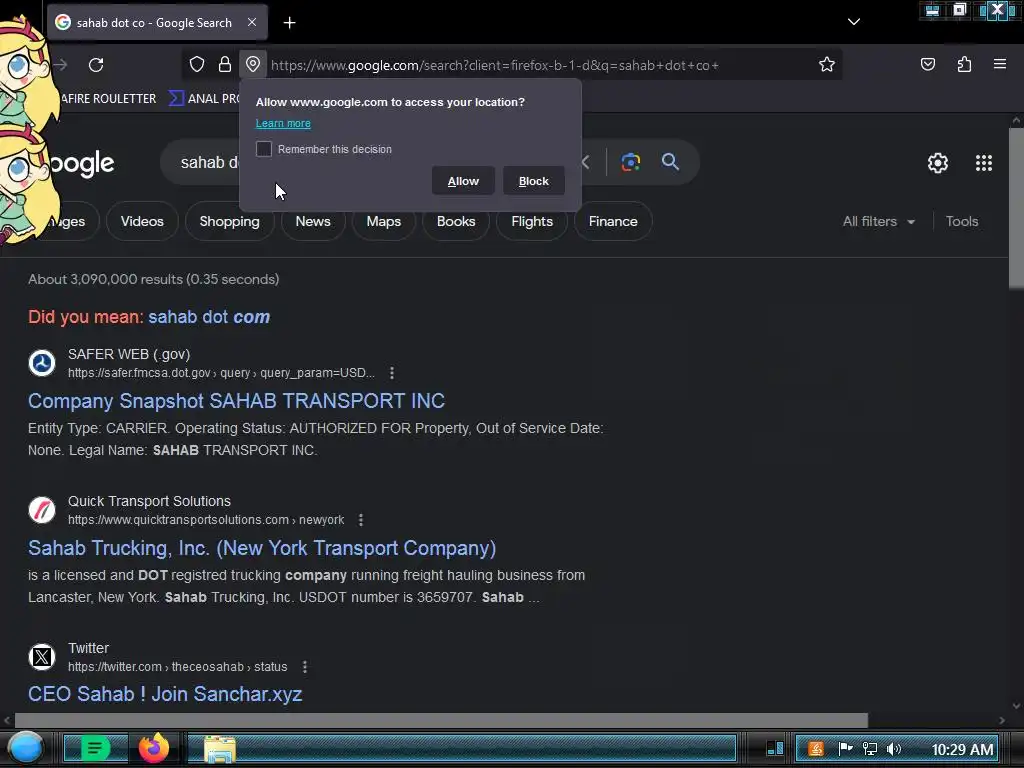Click the vertical page scrollbar thumb
The image size is (1024, 768).
pyautogui.click(x=1016, y=208)
